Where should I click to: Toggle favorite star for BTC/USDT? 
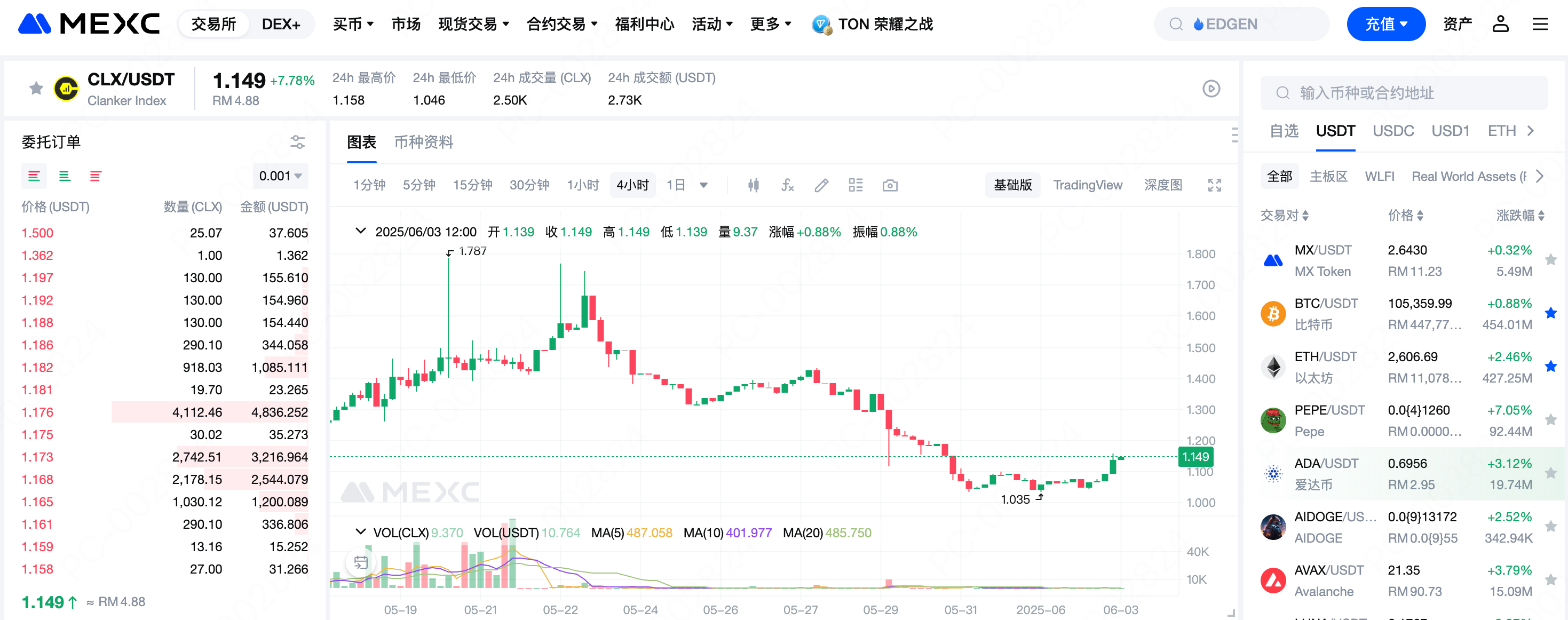tap(1550, 313)
